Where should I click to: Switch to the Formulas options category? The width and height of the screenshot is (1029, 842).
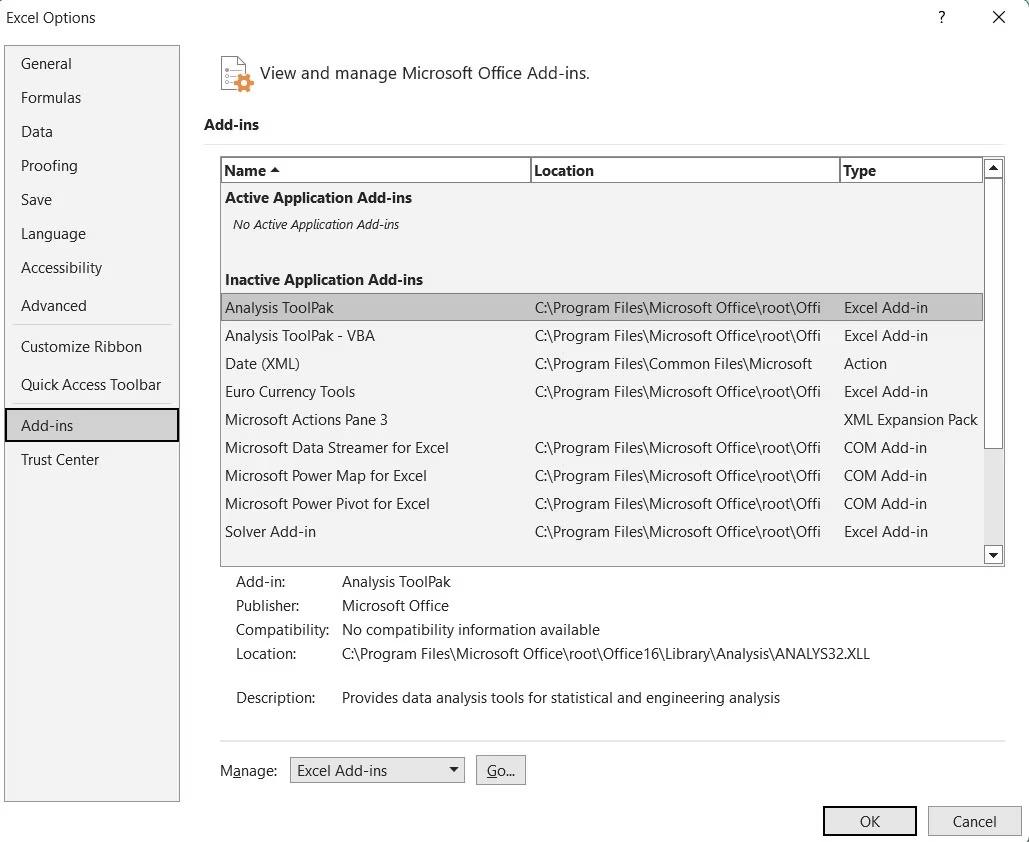coord(51,98)
